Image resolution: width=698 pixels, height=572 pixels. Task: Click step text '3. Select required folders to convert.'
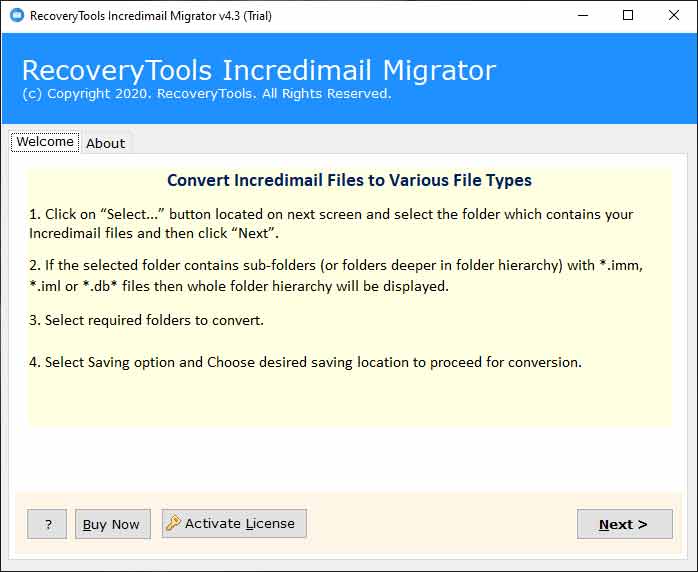coord(146,320)
